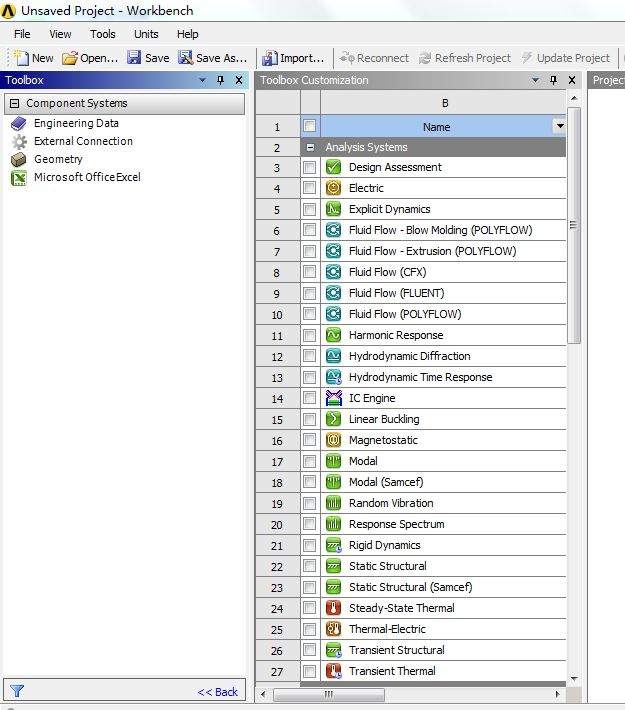625x710 pixels.
Task: Open the View menu
Action: tap(60, 34)
